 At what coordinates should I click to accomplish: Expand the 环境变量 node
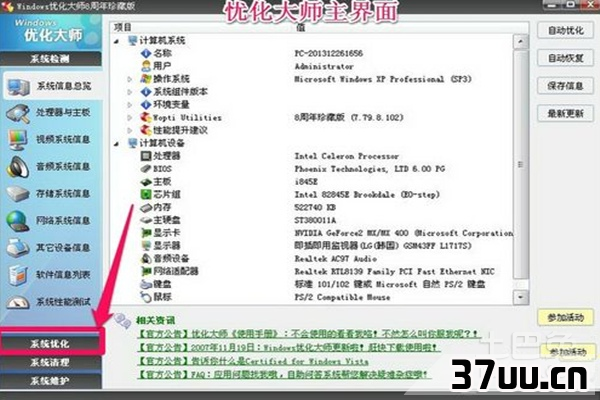(x=129, y=105)
